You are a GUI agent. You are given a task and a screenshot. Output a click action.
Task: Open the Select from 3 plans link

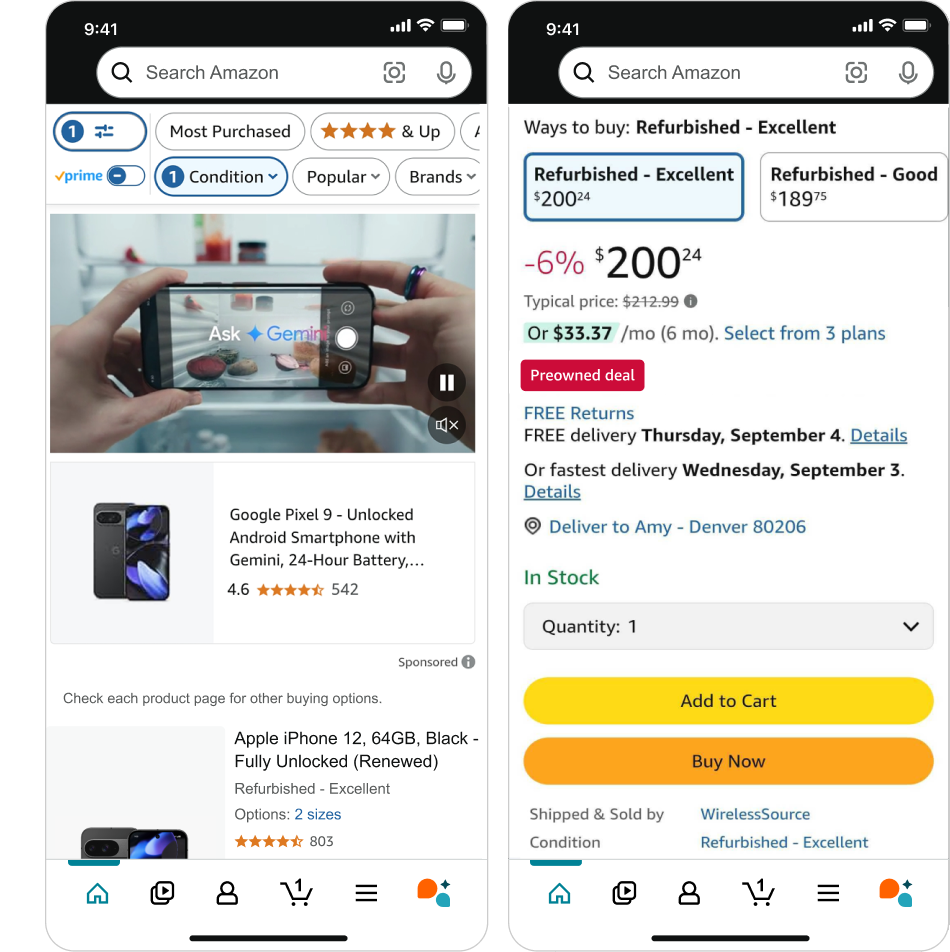[804, 333]
